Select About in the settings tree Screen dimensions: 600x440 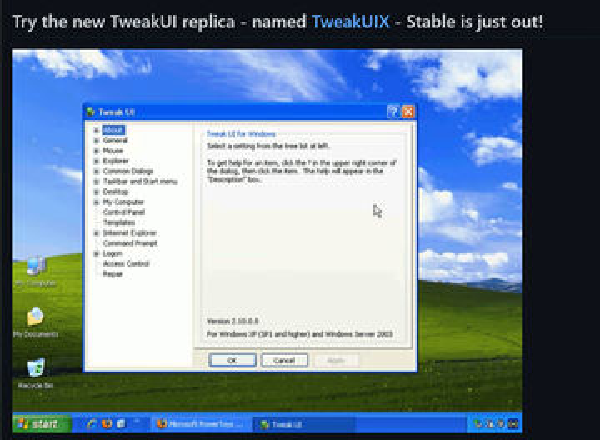click(x=113, y=130)
